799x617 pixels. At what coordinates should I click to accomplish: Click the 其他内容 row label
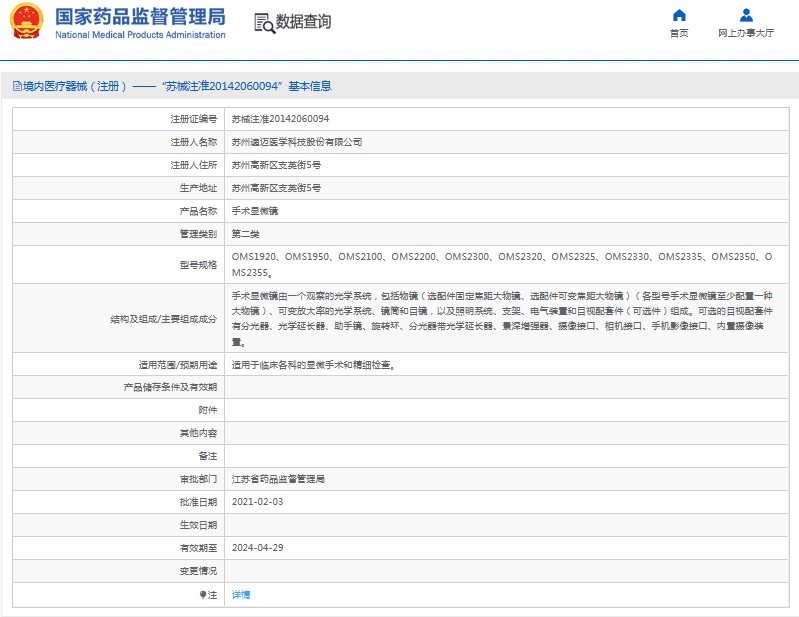198,433
